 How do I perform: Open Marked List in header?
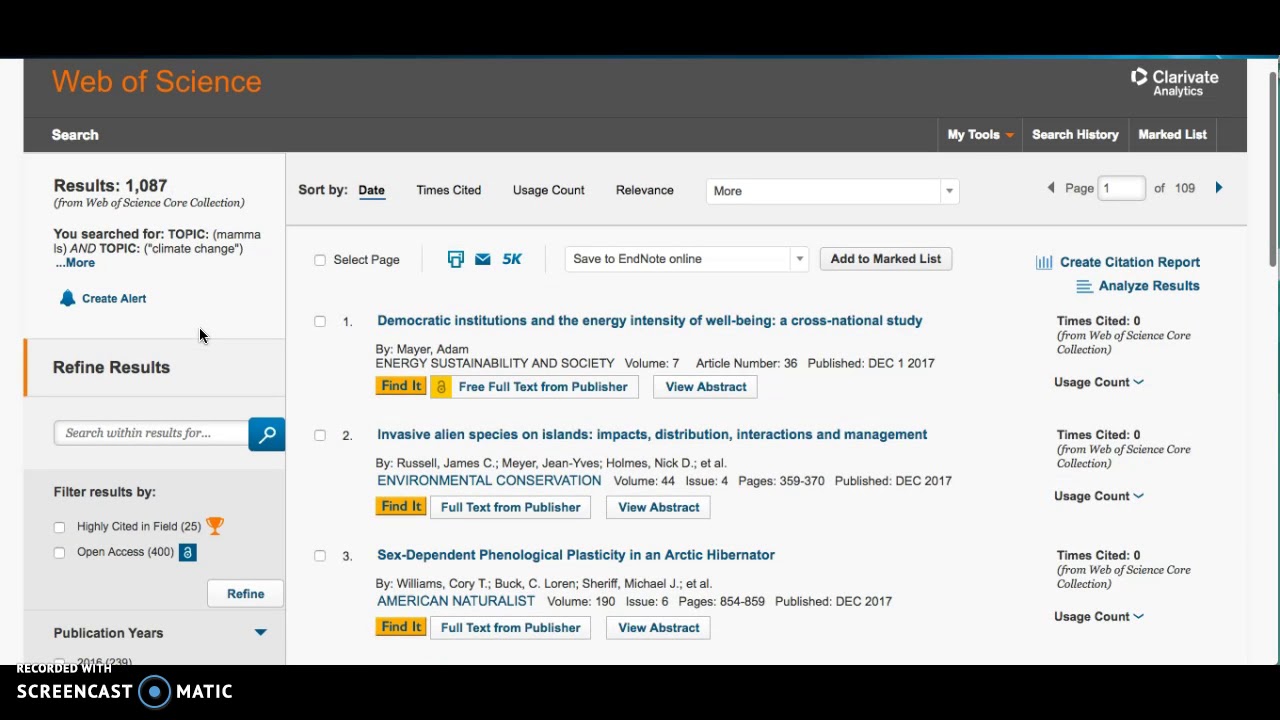(1172, 134)
